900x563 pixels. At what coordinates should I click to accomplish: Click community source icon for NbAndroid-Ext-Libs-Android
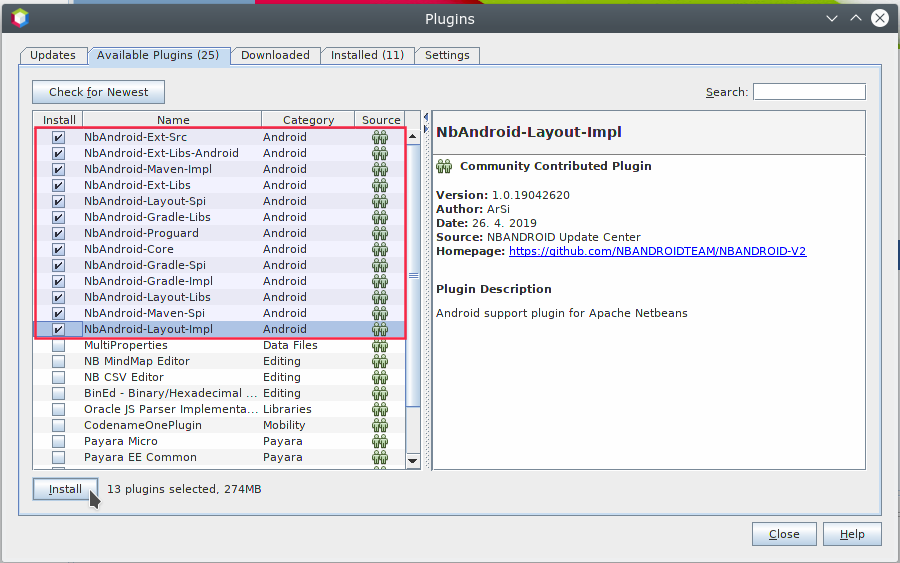tap(379, 153)
